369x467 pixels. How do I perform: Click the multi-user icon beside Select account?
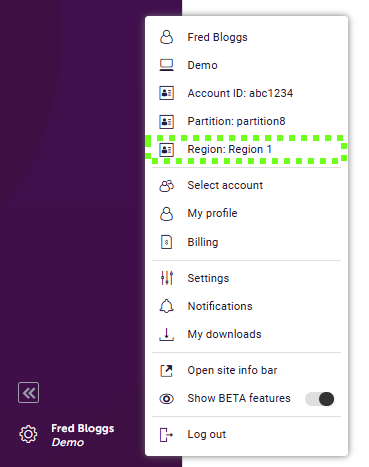click(166, 186)
